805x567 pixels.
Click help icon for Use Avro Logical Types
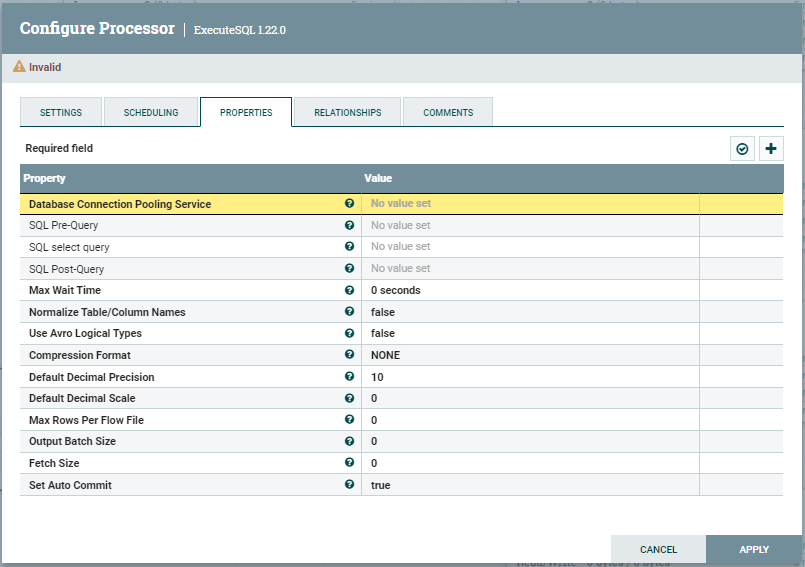pos(350,333)
